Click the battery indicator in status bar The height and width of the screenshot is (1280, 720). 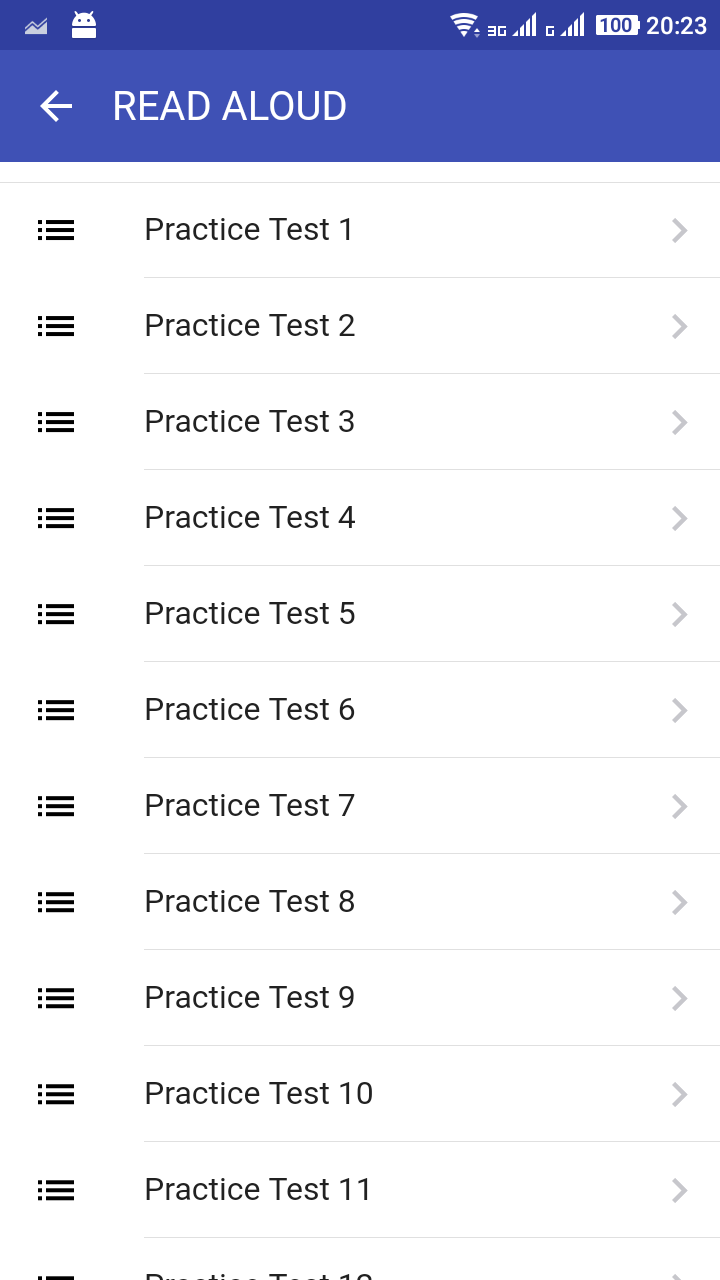tap(617, 25)
